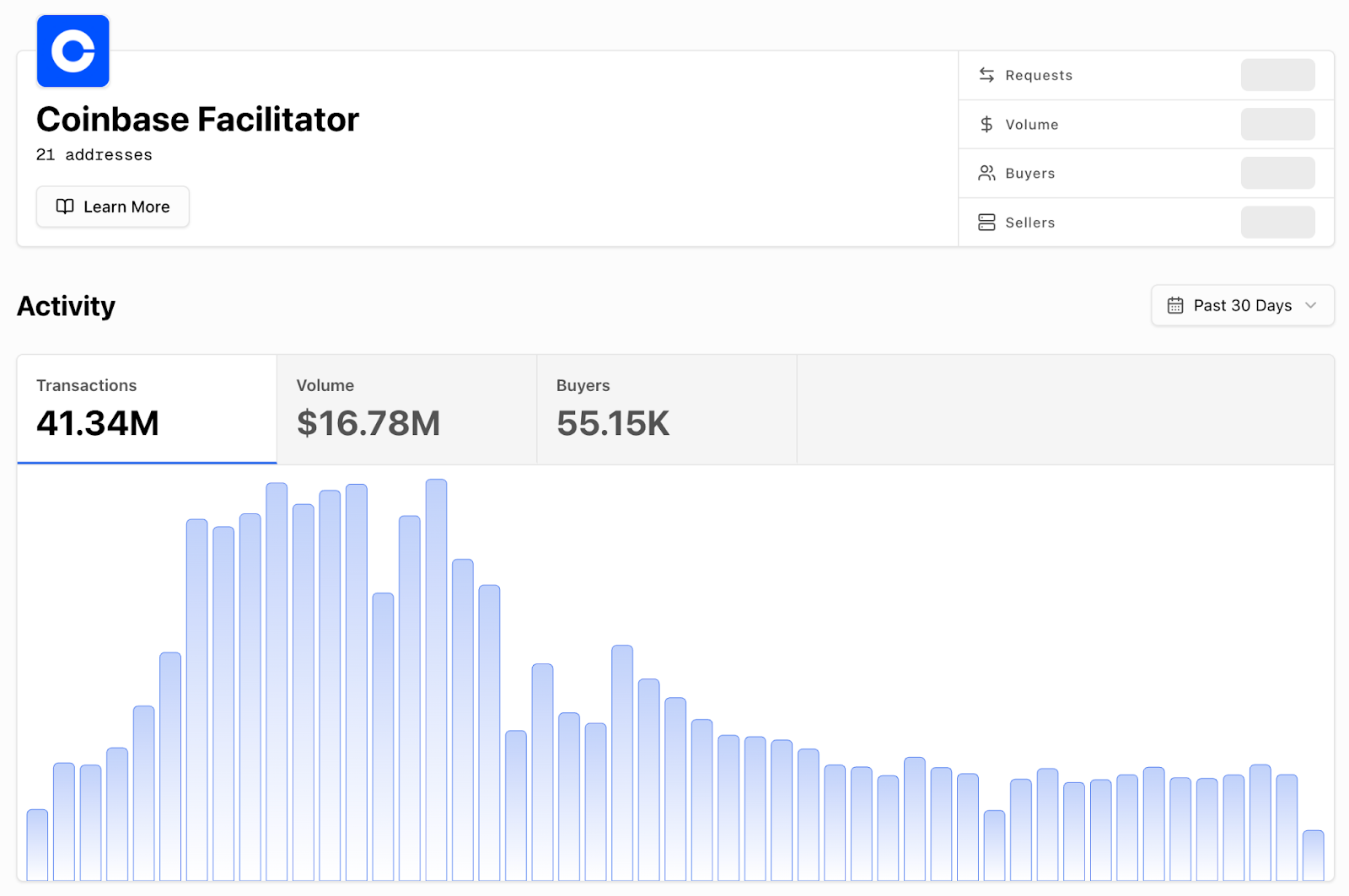Click the Sellers value placeholder
This screenshot has height=896, width=1349.
pyautogui.click(x=1277, y=223)
